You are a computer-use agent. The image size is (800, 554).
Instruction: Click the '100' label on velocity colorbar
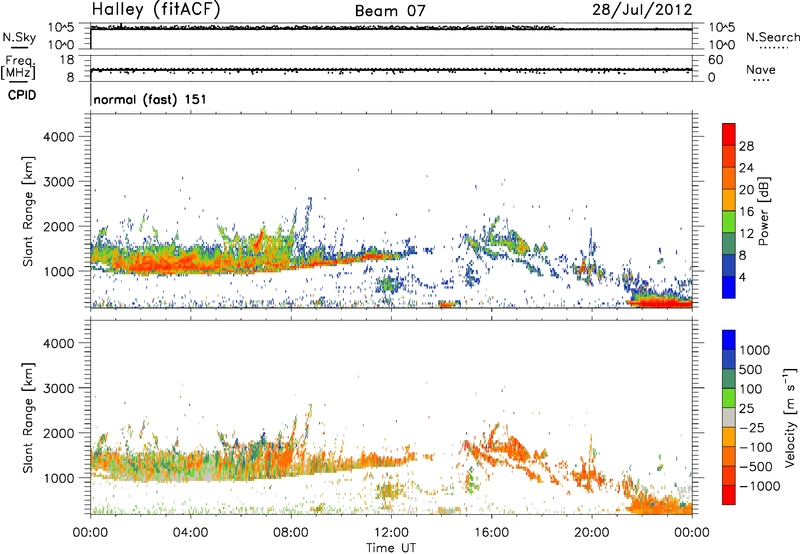tap(753, 389)
